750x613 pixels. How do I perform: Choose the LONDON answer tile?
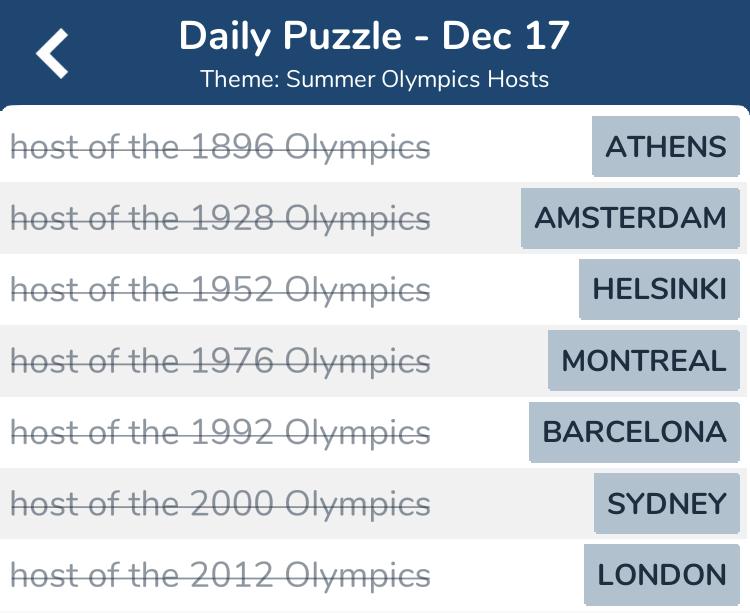[662, 575]
